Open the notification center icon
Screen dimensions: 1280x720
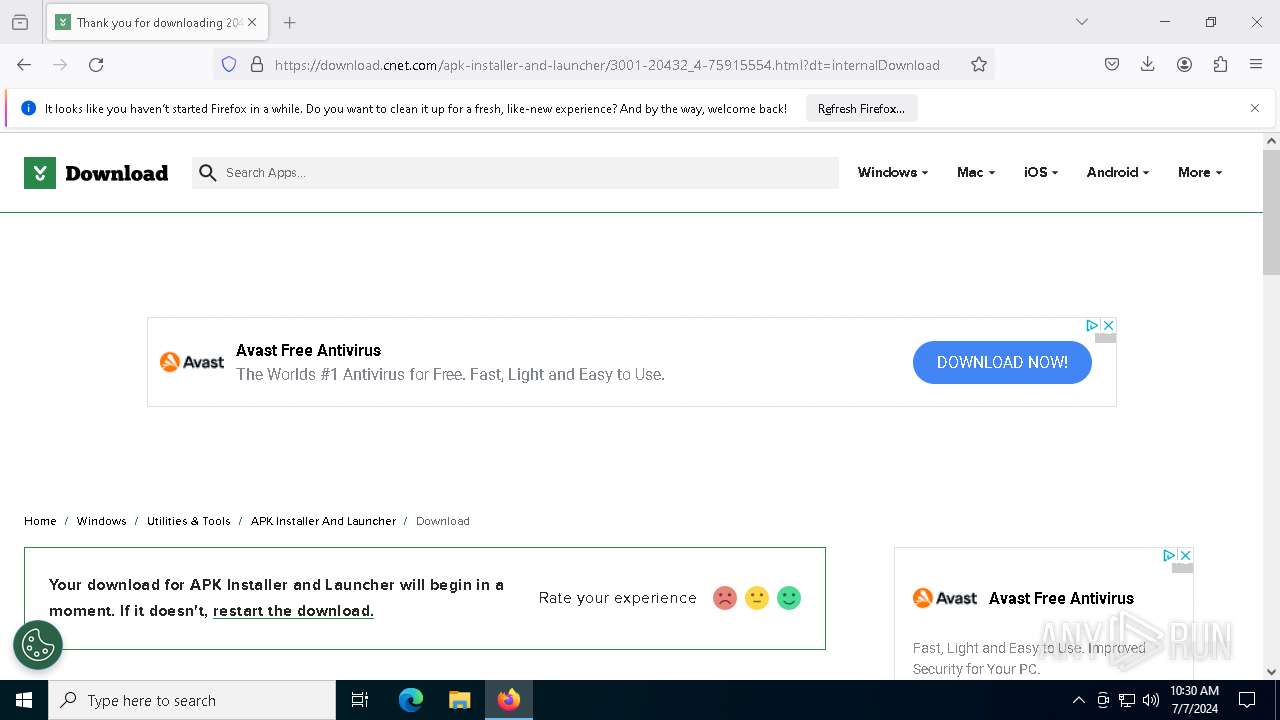1247,700
